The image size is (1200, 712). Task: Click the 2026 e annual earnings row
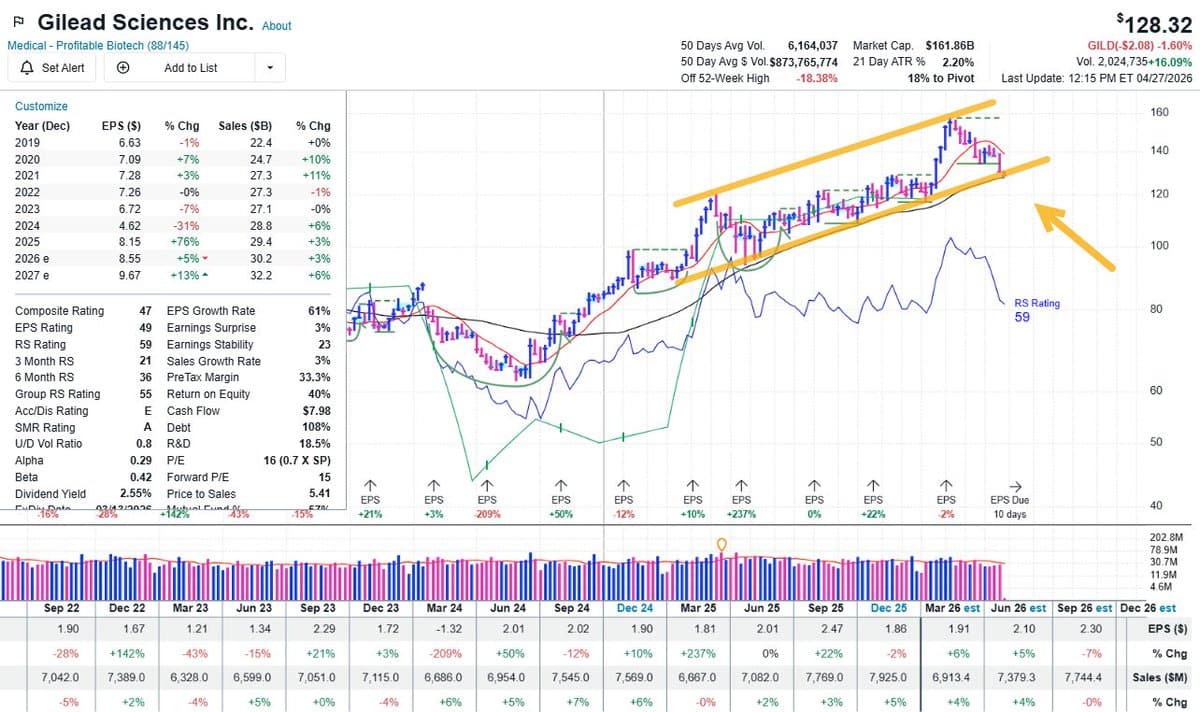173,258
